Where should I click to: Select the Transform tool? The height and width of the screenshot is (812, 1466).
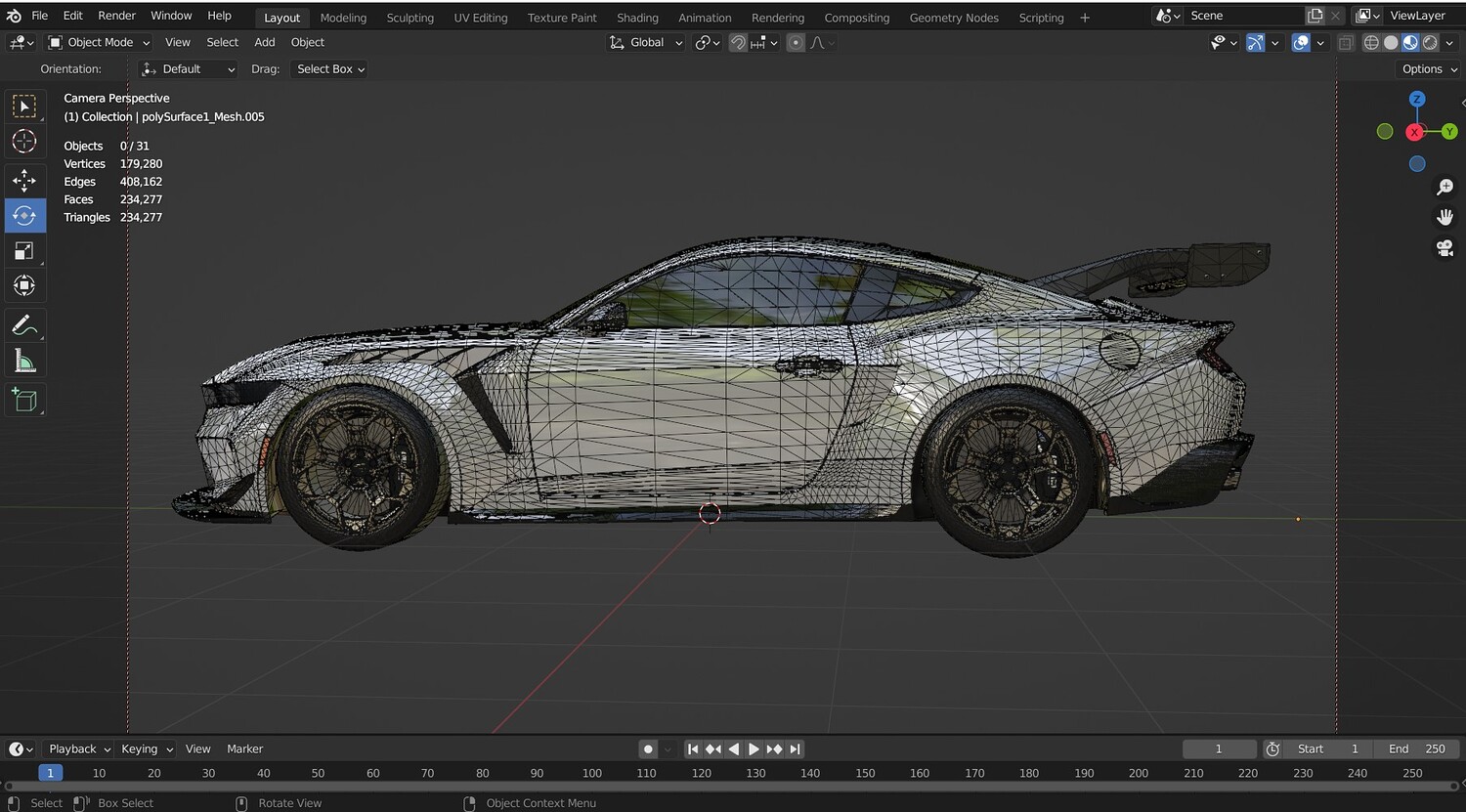click(24, 285)
